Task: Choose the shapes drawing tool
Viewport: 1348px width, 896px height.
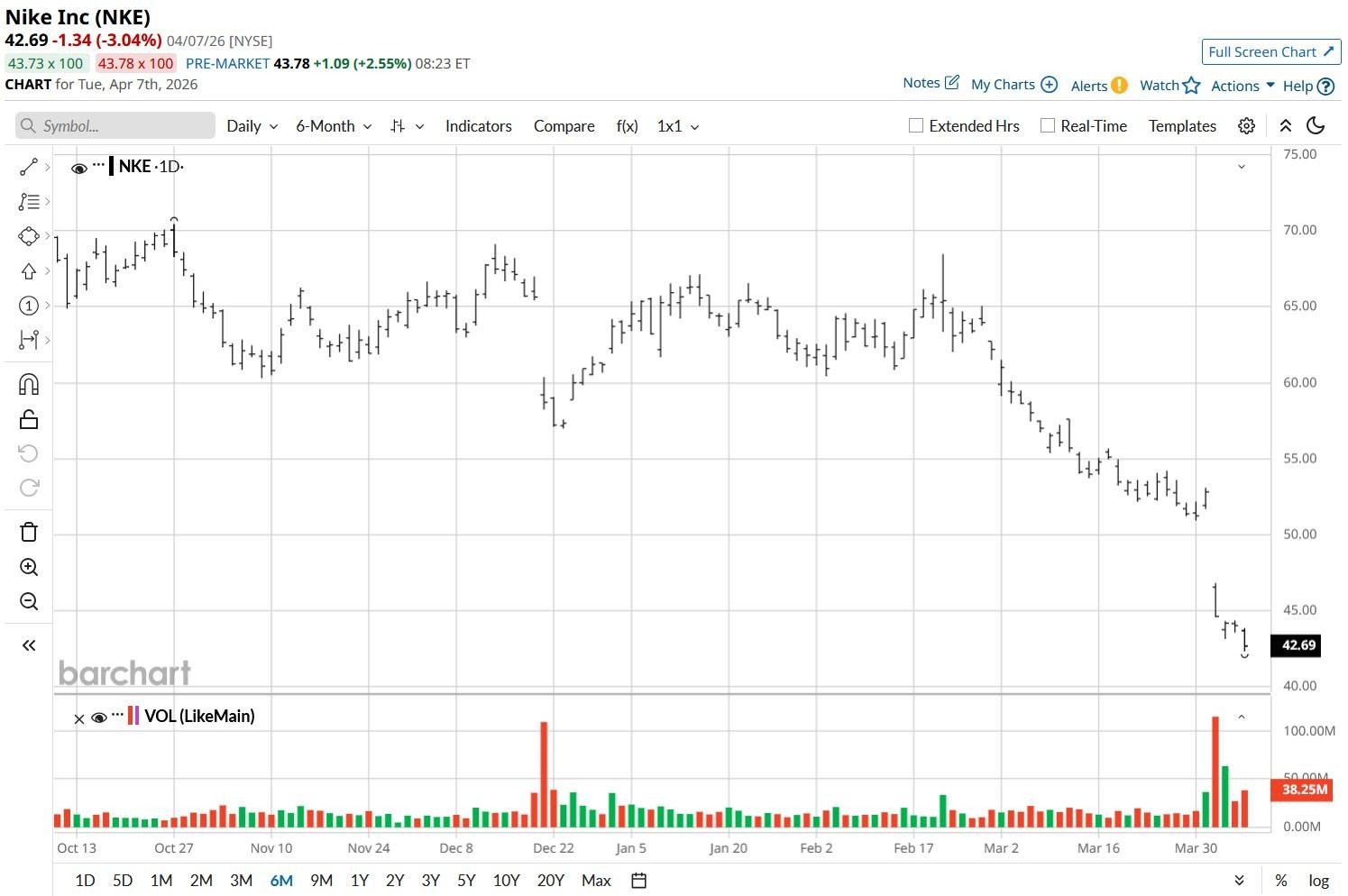Action: (29, 236)
